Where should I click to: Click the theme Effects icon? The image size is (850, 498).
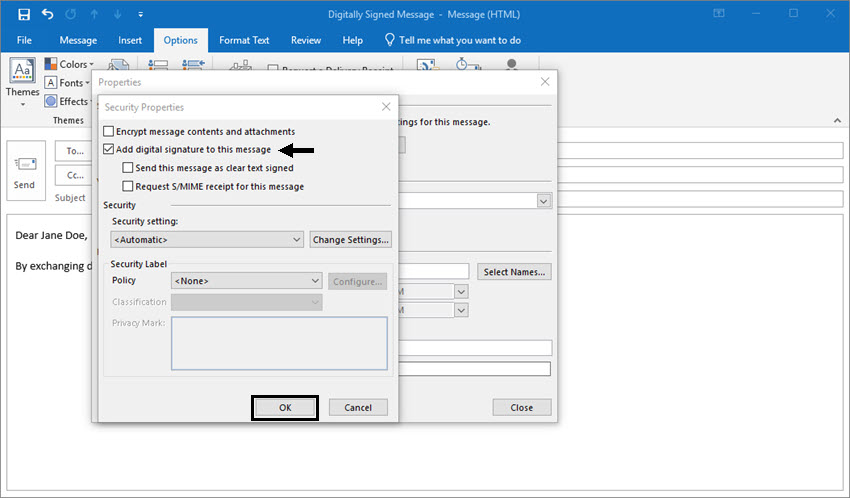coord(50,101)
